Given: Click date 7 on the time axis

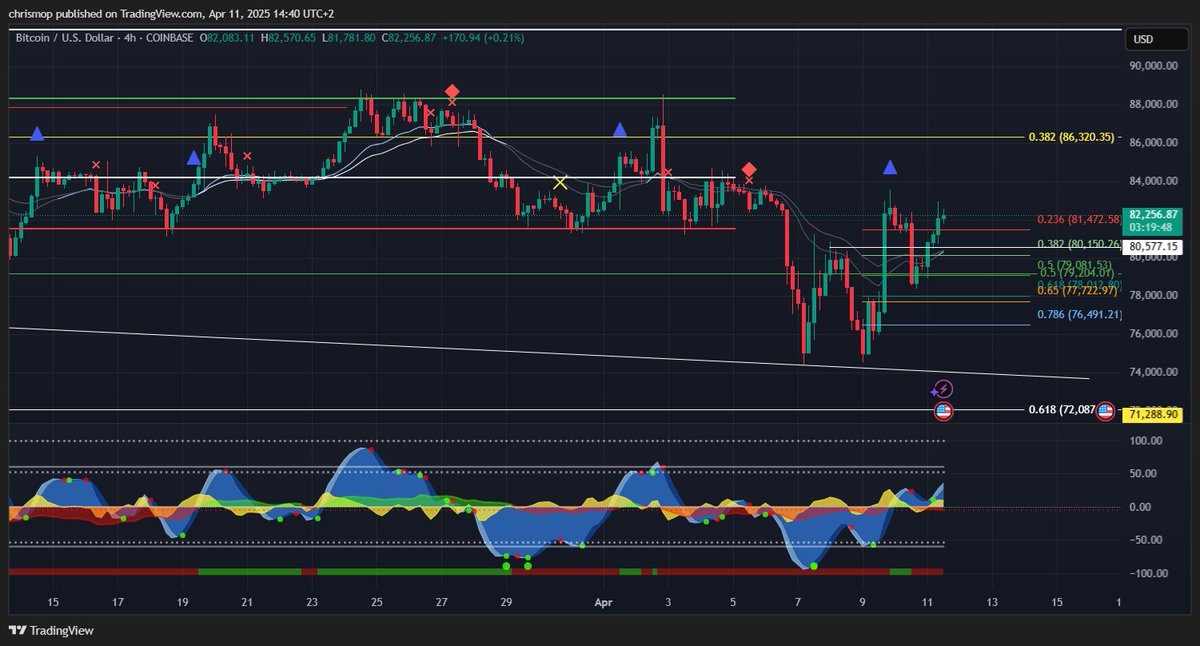Looking at the screenshot, I should [798, 603].
